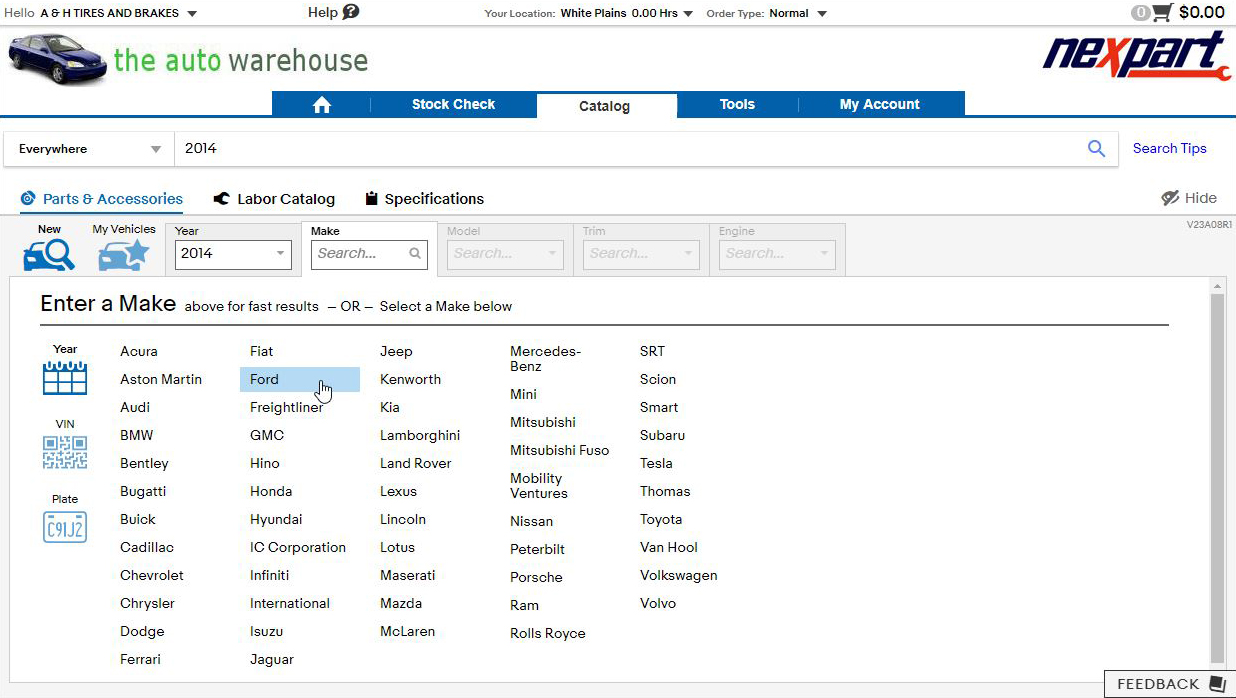Select the Year calendar icon

pos(65,378)
